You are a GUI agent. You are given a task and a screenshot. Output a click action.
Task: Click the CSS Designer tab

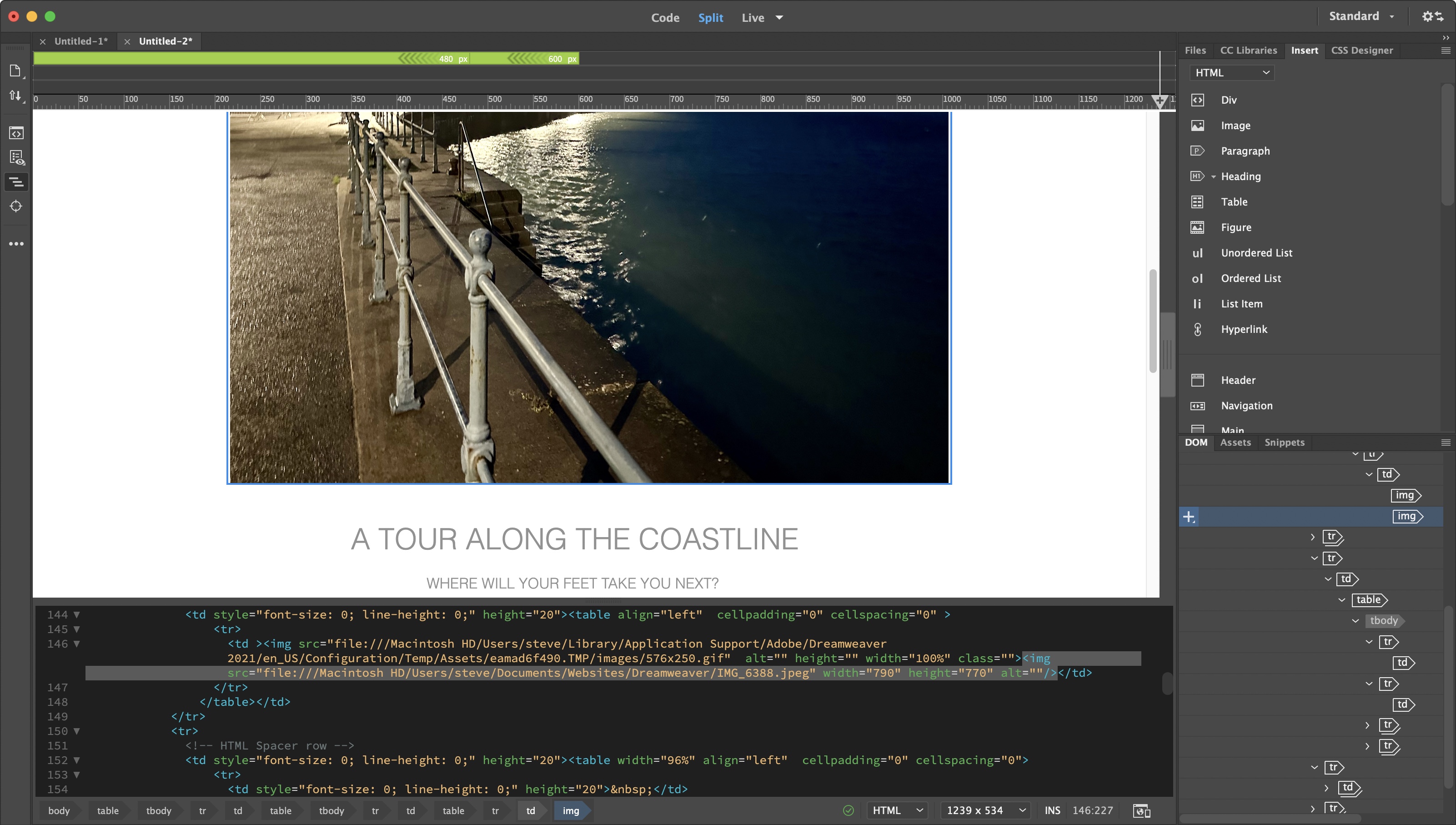coord(1362,49)
